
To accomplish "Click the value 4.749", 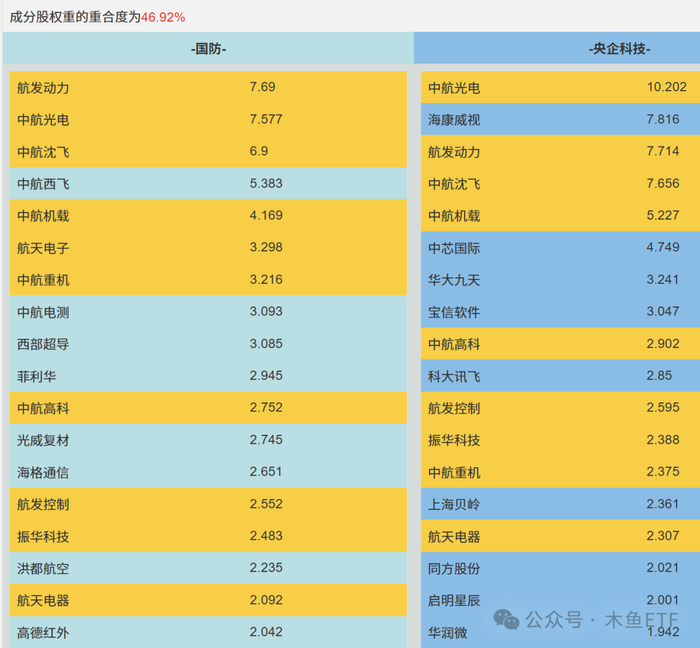I will [663, 247].
